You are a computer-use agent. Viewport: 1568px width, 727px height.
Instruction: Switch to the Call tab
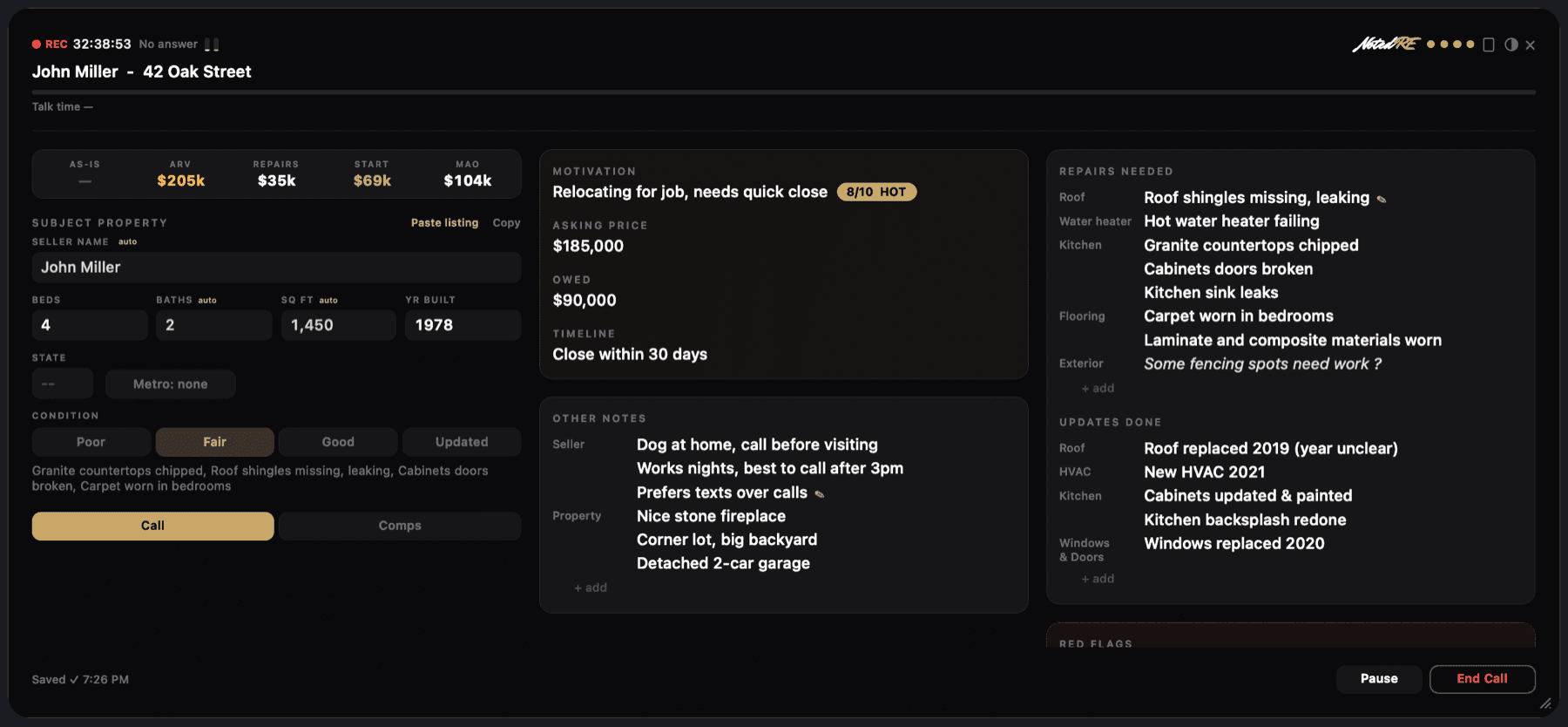pos(153,526)
